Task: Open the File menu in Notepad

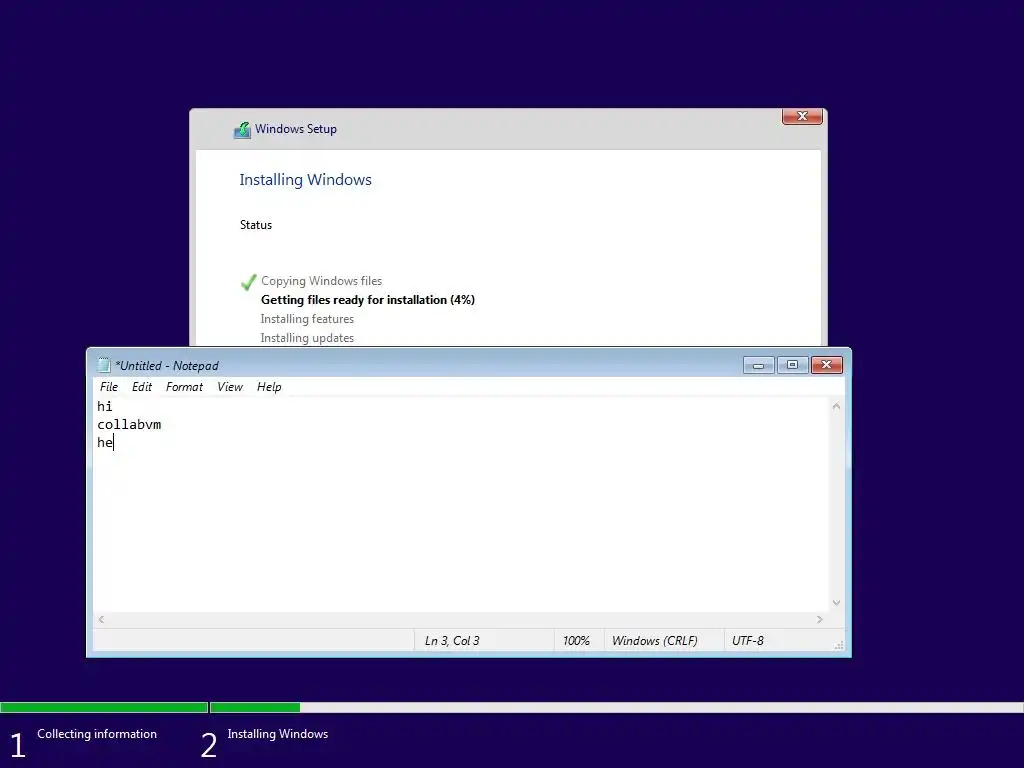Action: tap(108, 387)
